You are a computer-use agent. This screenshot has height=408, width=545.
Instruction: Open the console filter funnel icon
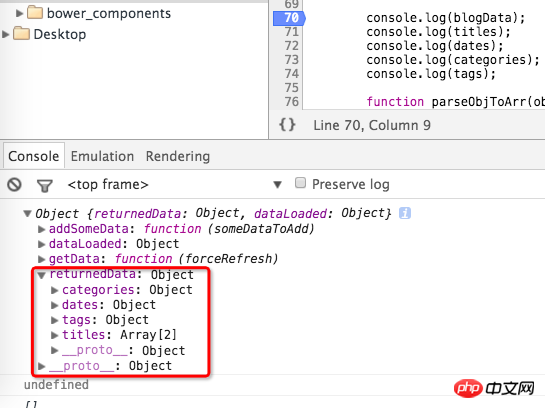45,186
